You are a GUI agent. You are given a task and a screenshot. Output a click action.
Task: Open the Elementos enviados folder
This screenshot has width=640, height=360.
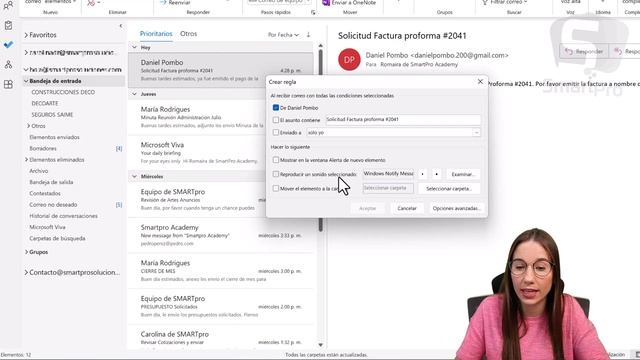pyautogui.click(x=54, y=137)
